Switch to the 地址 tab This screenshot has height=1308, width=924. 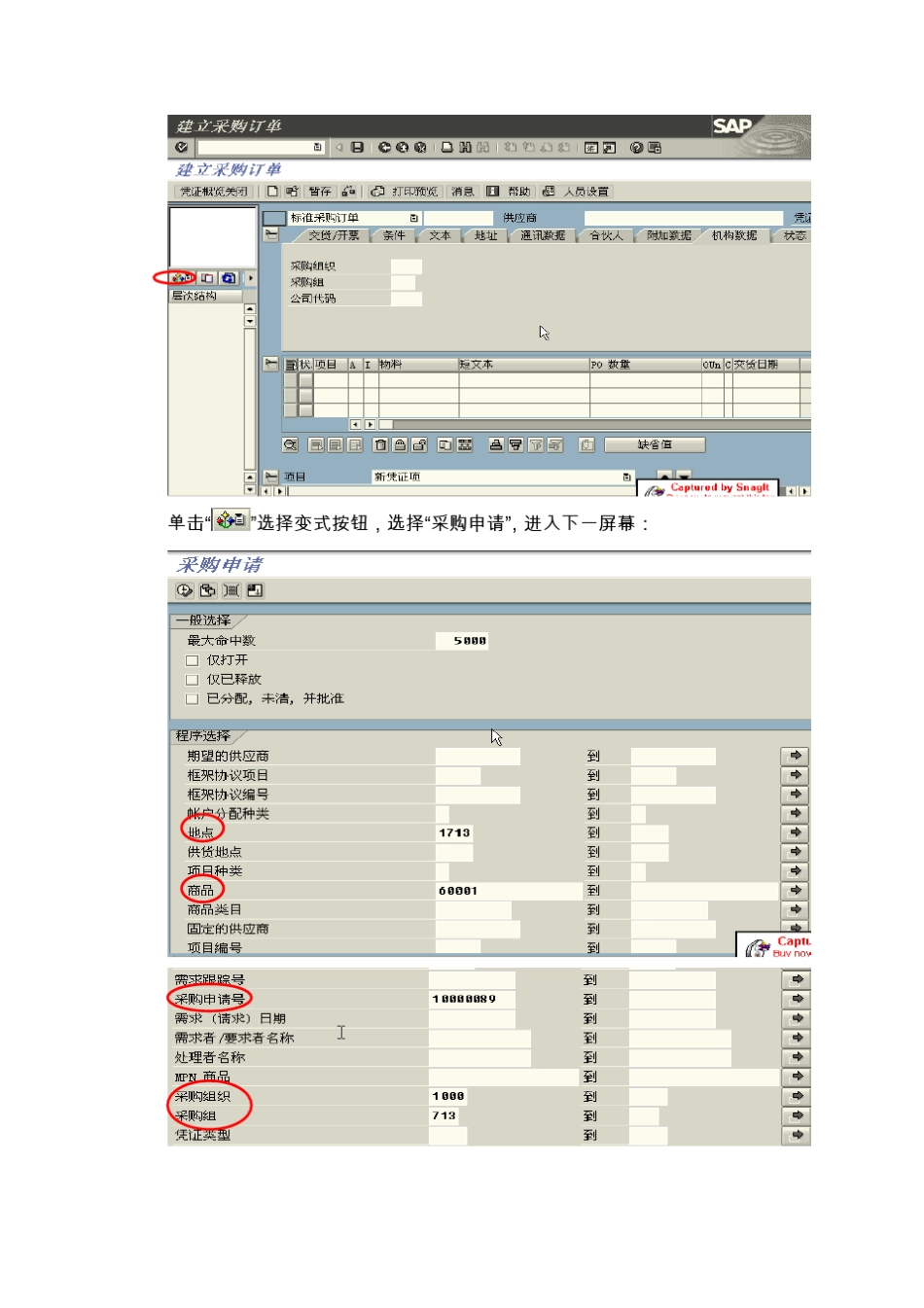[x=485, y=235]
